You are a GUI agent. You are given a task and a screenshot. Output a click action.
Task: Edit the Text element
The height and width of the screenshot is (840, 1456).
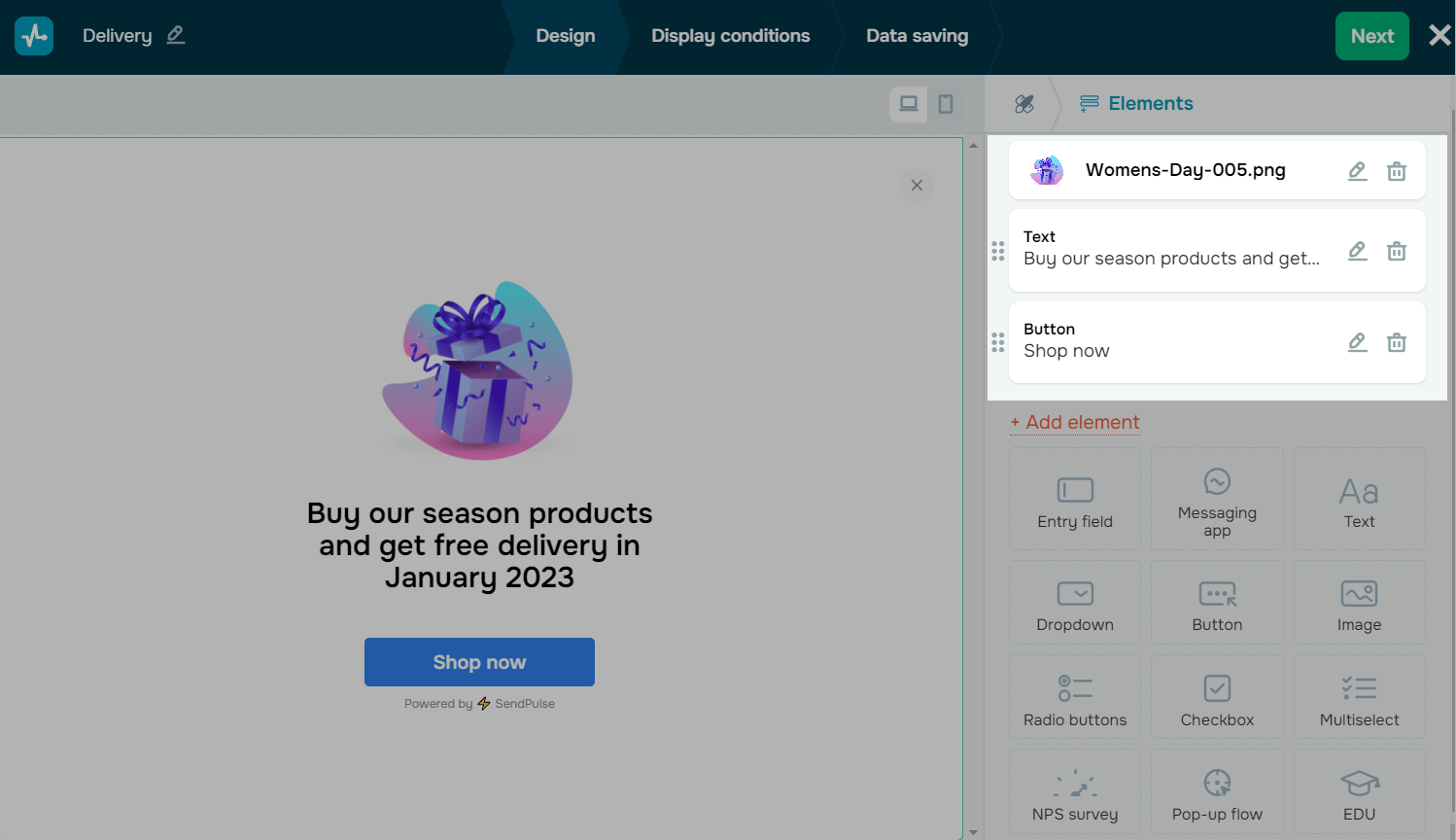tap(1358, 251)
